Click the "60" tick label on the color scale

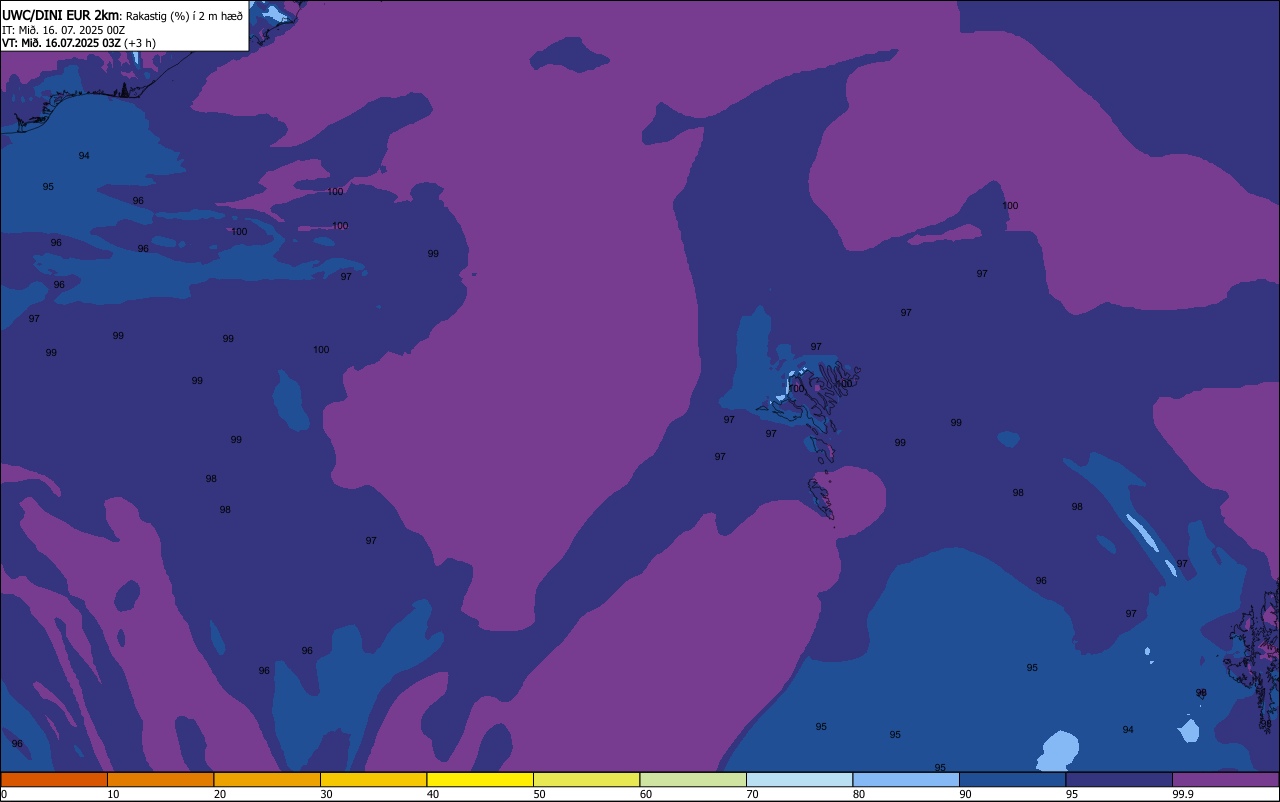pyautogui.click(x=646, y=794)
